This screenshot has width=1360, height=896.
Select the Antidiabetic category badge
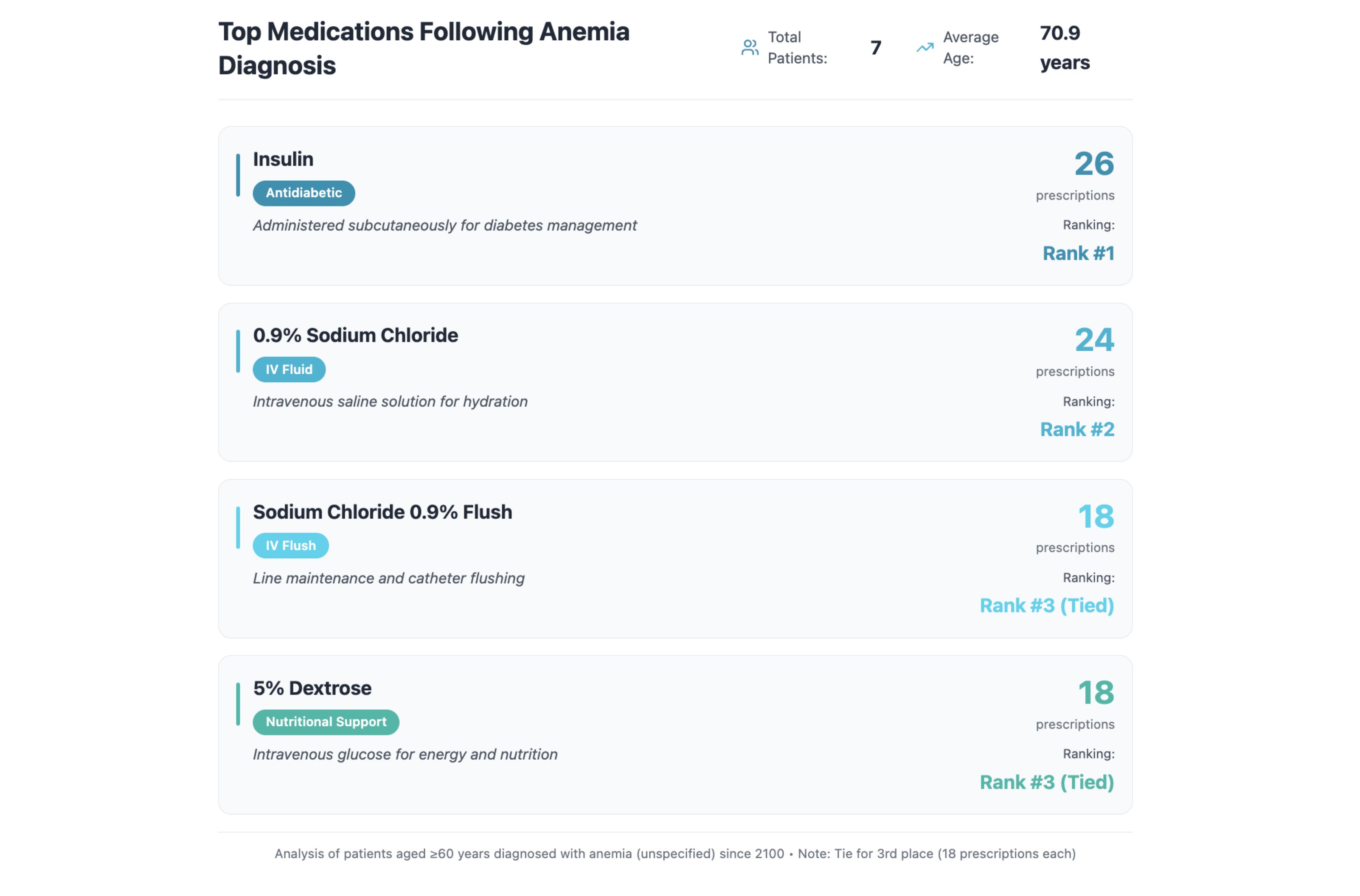[303, 193]
